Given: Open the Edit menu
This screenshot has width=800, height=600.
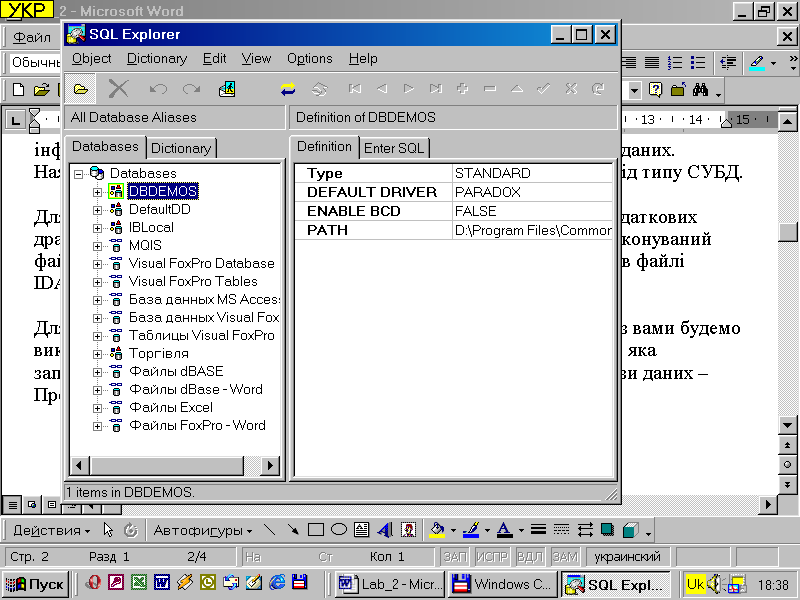Looking at the screenshot, I should pyautogui.click(x=214, y=59).
